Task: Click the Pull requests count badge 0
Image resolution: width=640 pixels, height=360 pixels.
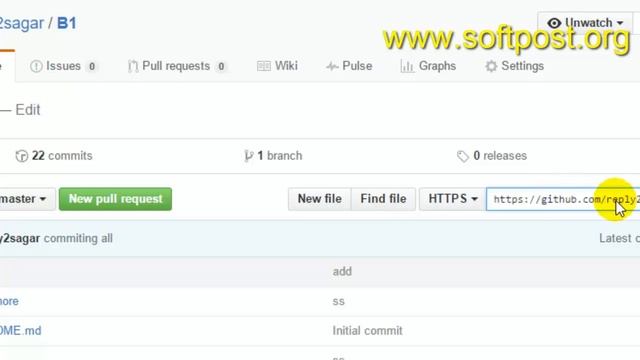Action: (221, 66)
